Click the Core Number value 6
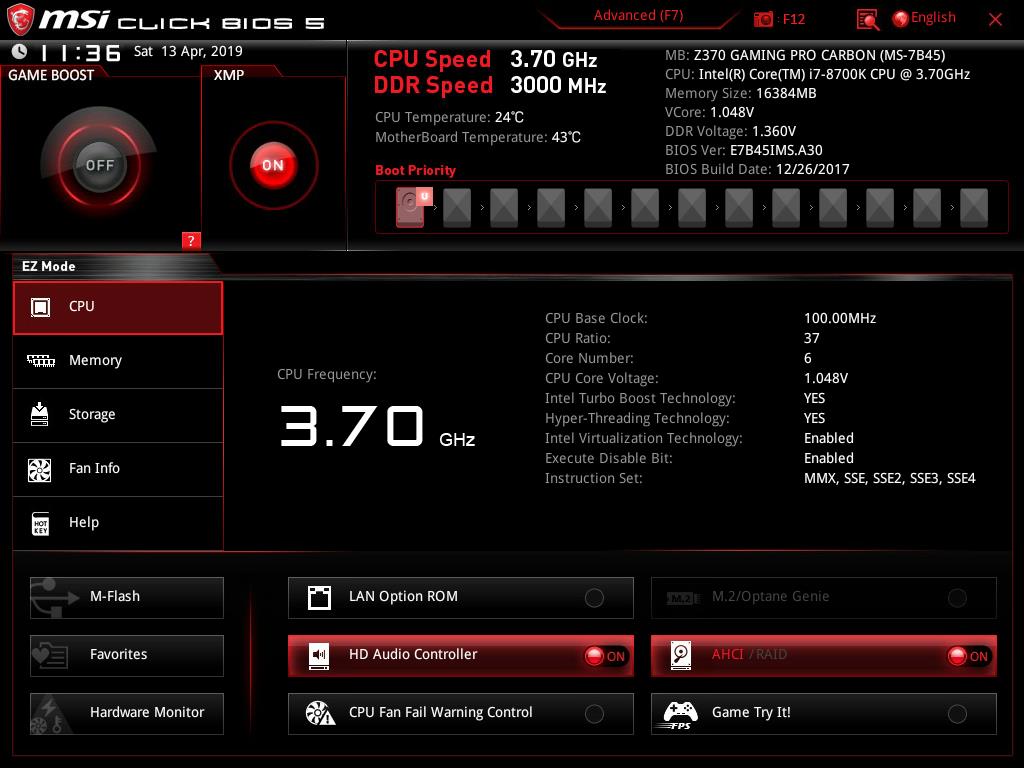 pyautogui.click(x=808, y=359)
